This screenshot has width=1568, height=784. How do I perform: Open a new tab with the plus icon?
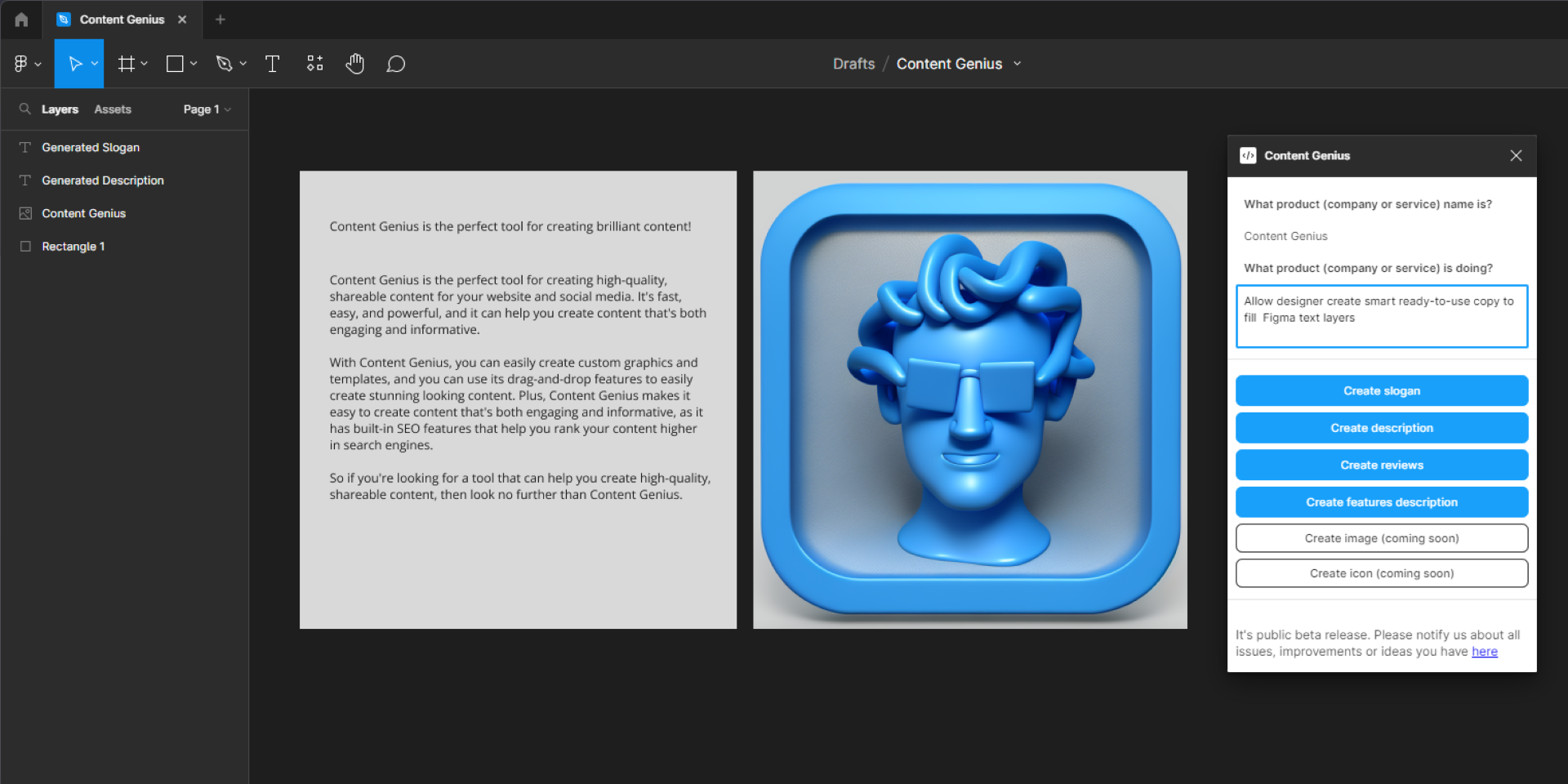point(220,20)
